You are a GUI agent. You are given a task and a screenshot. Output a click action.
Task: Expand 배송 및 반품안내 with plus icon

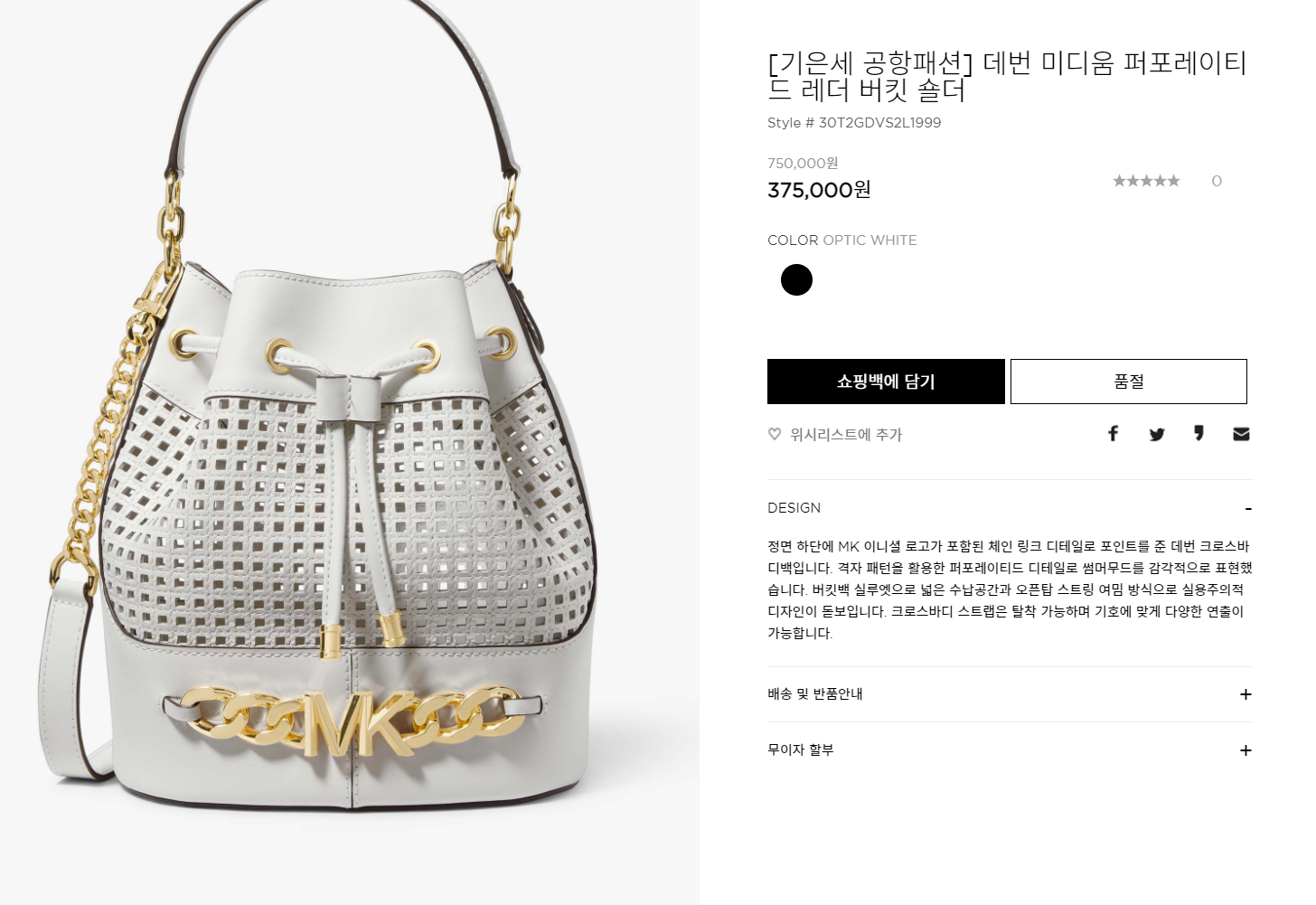pyautogui.click(x=1245, y=694)
